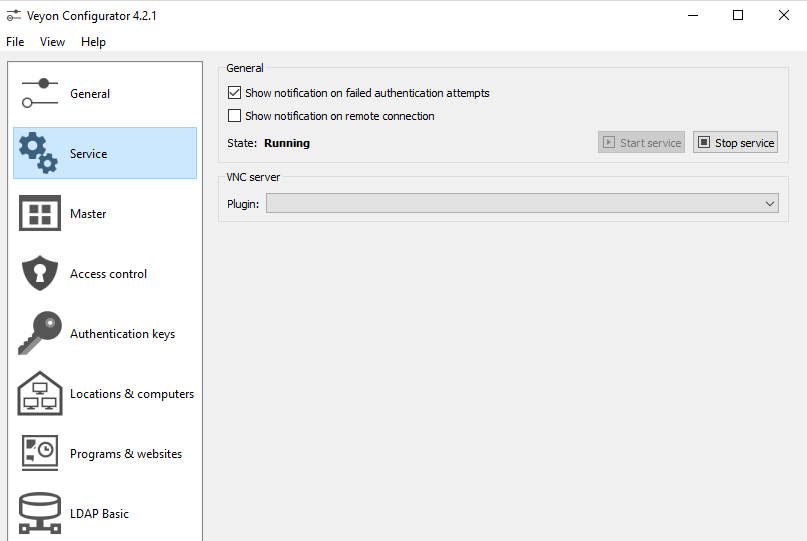
Task: Click the Master grid icon
Action: (40, 213)
